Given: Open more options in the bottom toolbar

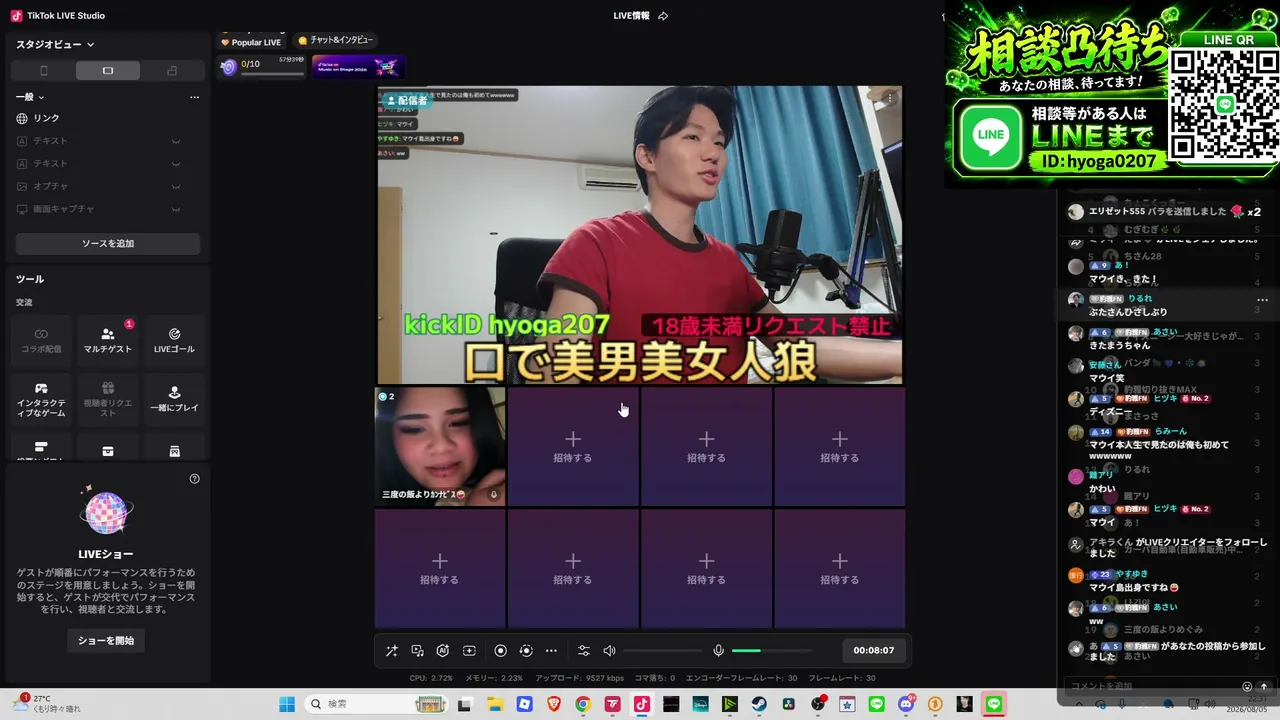Looking at the screenshot, I should tap(551, 651).
